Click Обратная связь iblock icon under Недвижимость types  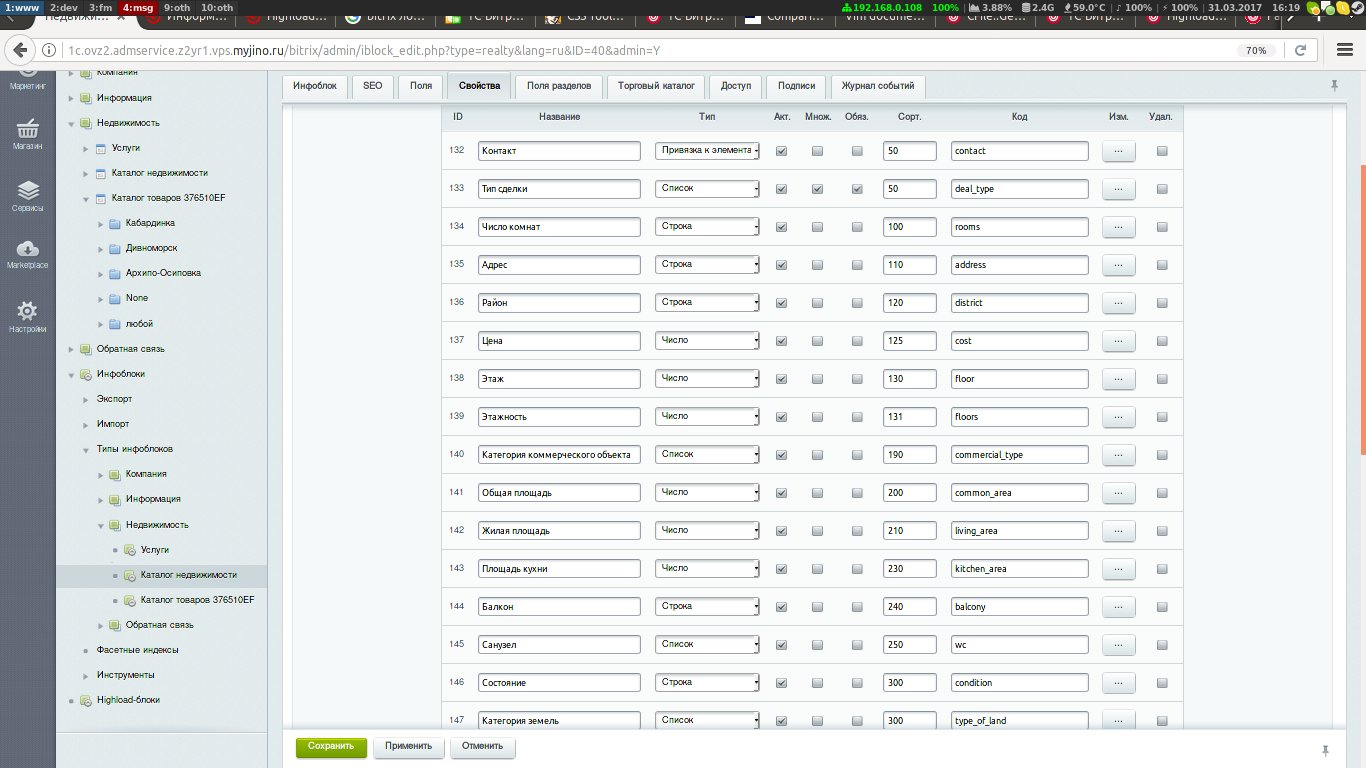tap(115, 625)
